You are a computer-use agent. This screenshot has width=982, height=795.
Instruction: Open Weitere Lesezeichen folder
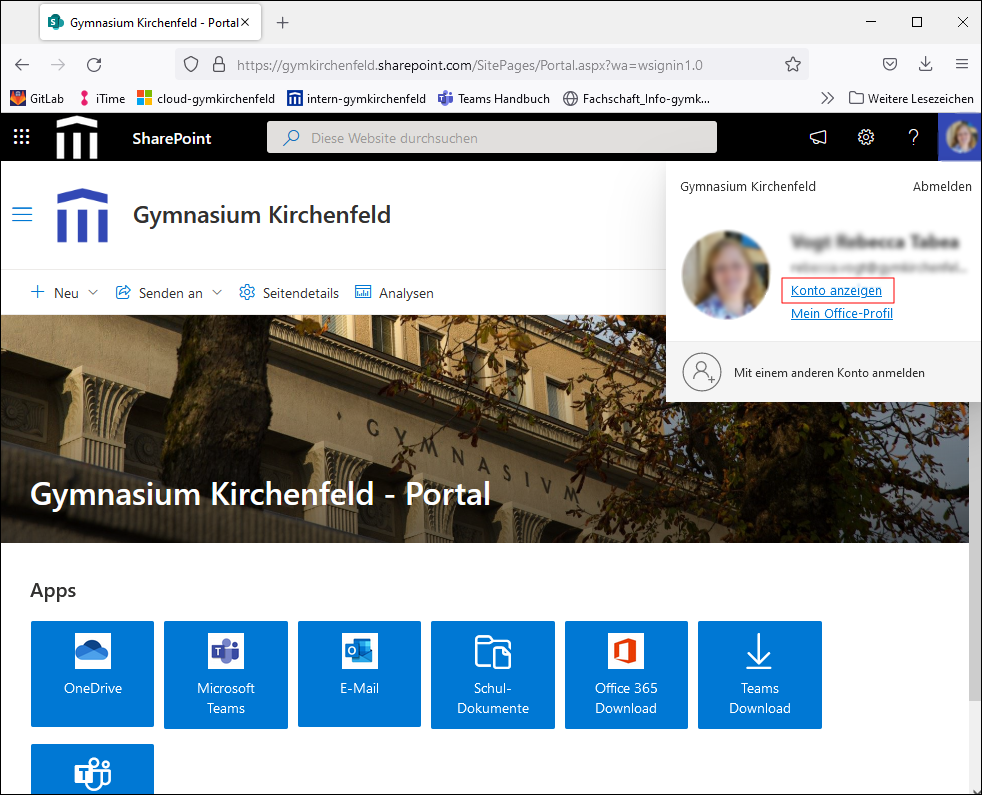(x=911, y=98)
